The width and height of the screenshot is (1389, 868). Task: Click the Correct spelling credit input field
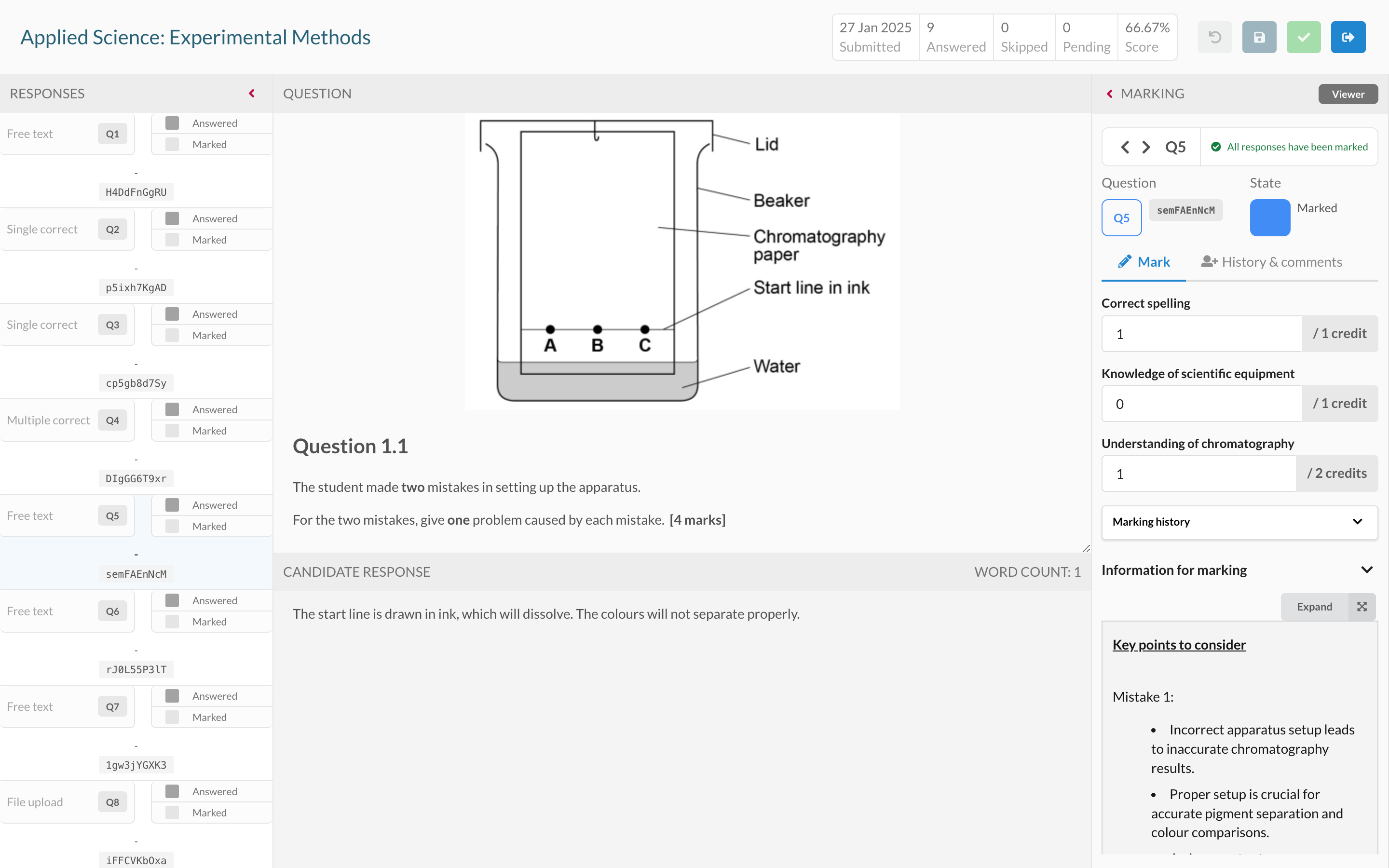1201,334
